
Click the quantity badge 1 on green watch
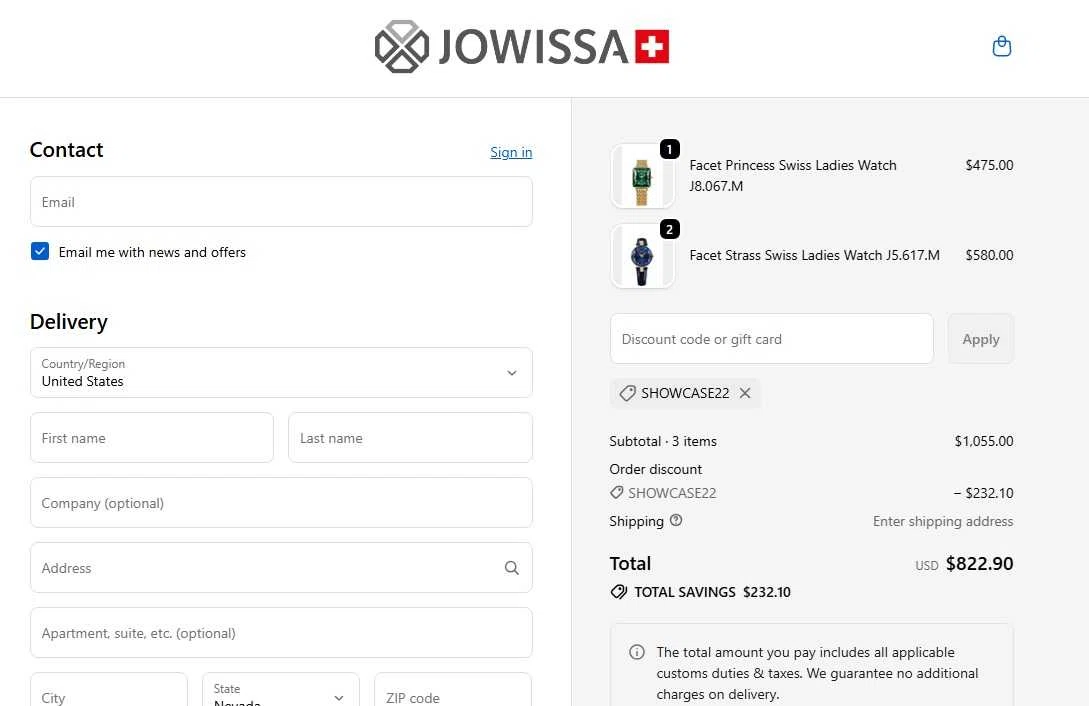670,149
